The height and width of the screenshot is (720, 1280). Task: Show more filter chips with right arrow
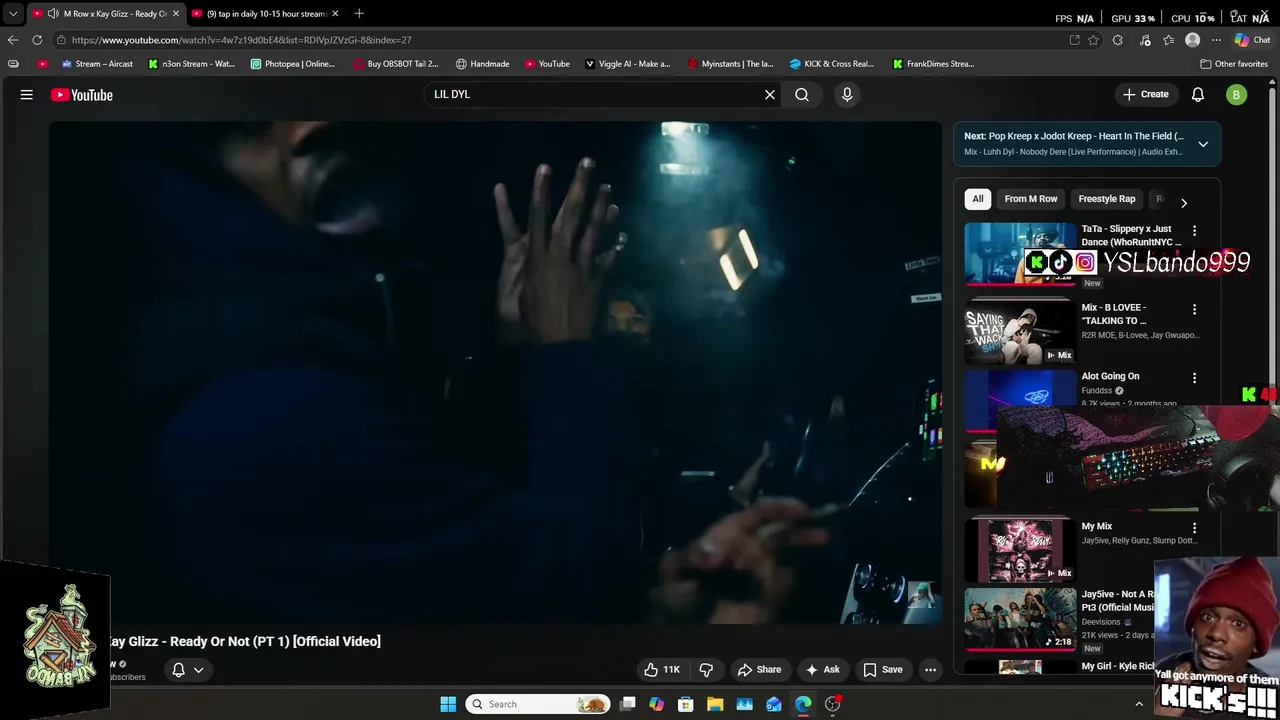coord(1184,203)
